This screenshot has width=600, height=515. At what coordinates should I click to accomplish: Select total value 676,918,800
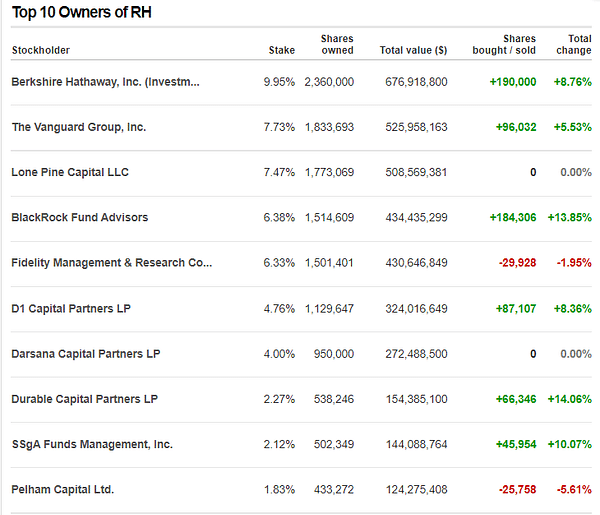click(416, 82)
